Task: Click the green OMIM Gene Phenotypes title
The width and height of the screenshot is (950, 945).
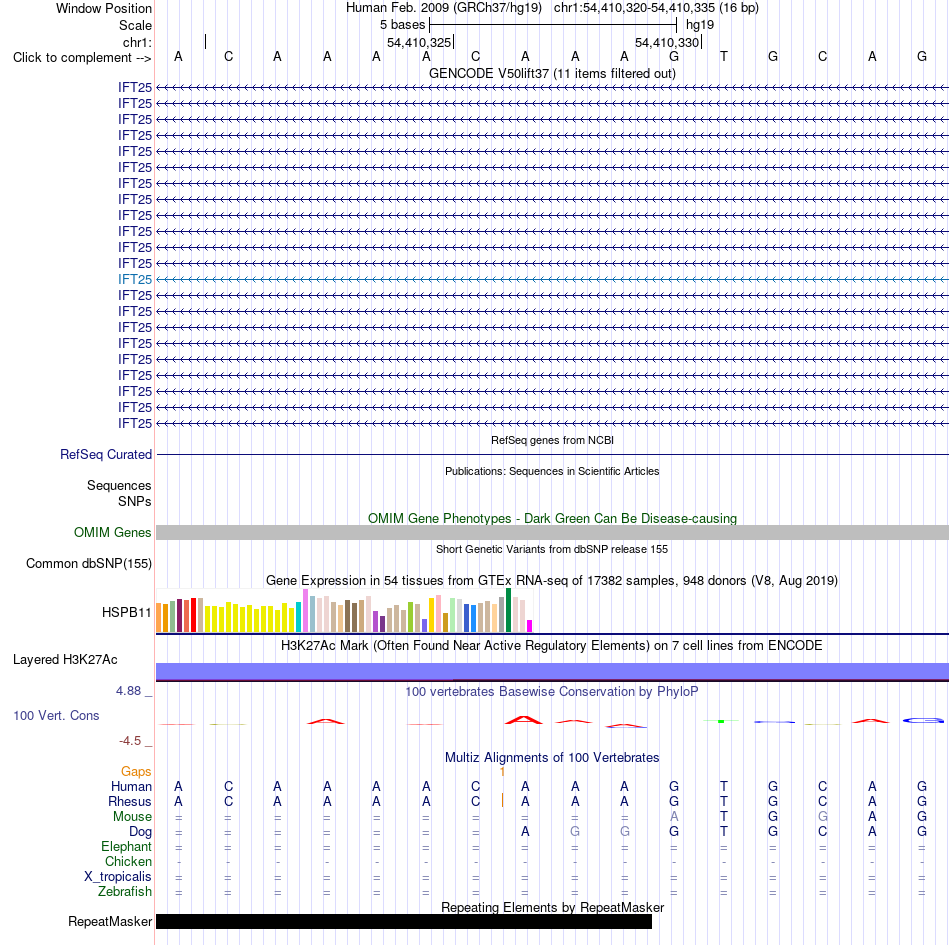Action: (x=552, y=519)
